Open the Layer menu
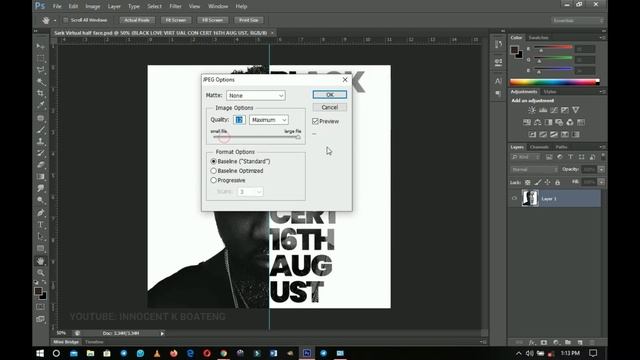This screenshot has width=640, height=360. coord(114,6)
